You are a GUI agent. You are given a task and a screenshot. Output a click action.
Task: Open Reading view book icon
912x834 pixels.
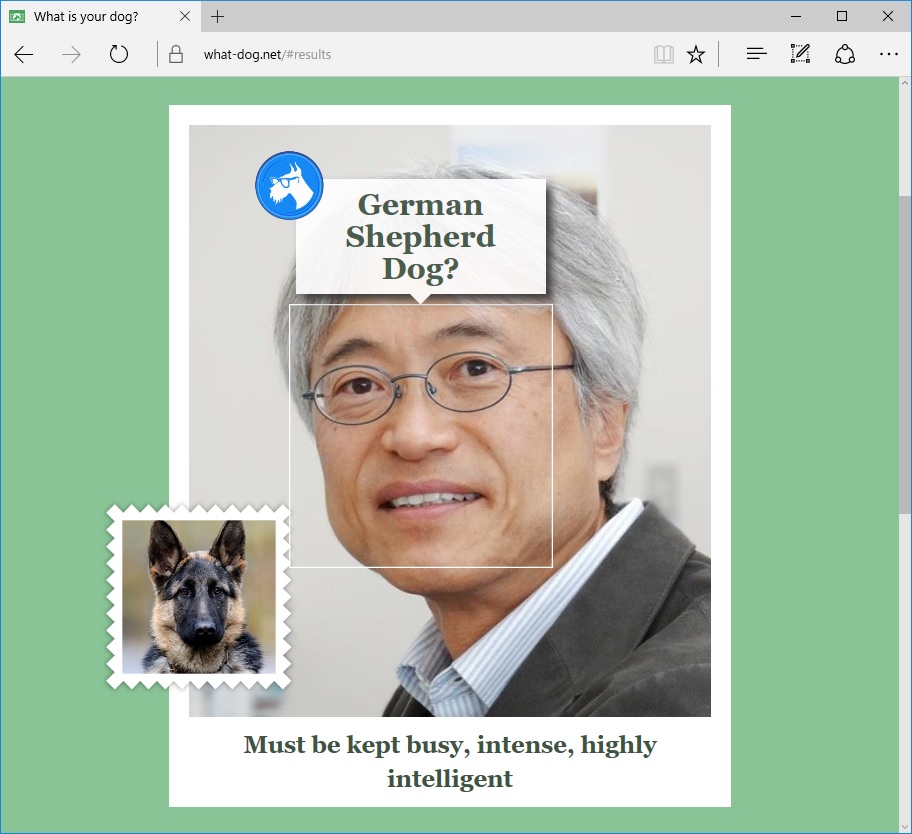[664, 55]
